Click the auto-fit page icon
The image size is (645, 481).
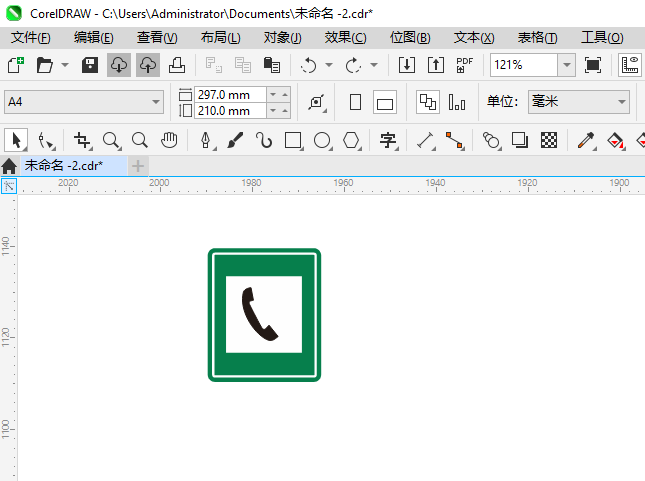(x=317, y=102)
